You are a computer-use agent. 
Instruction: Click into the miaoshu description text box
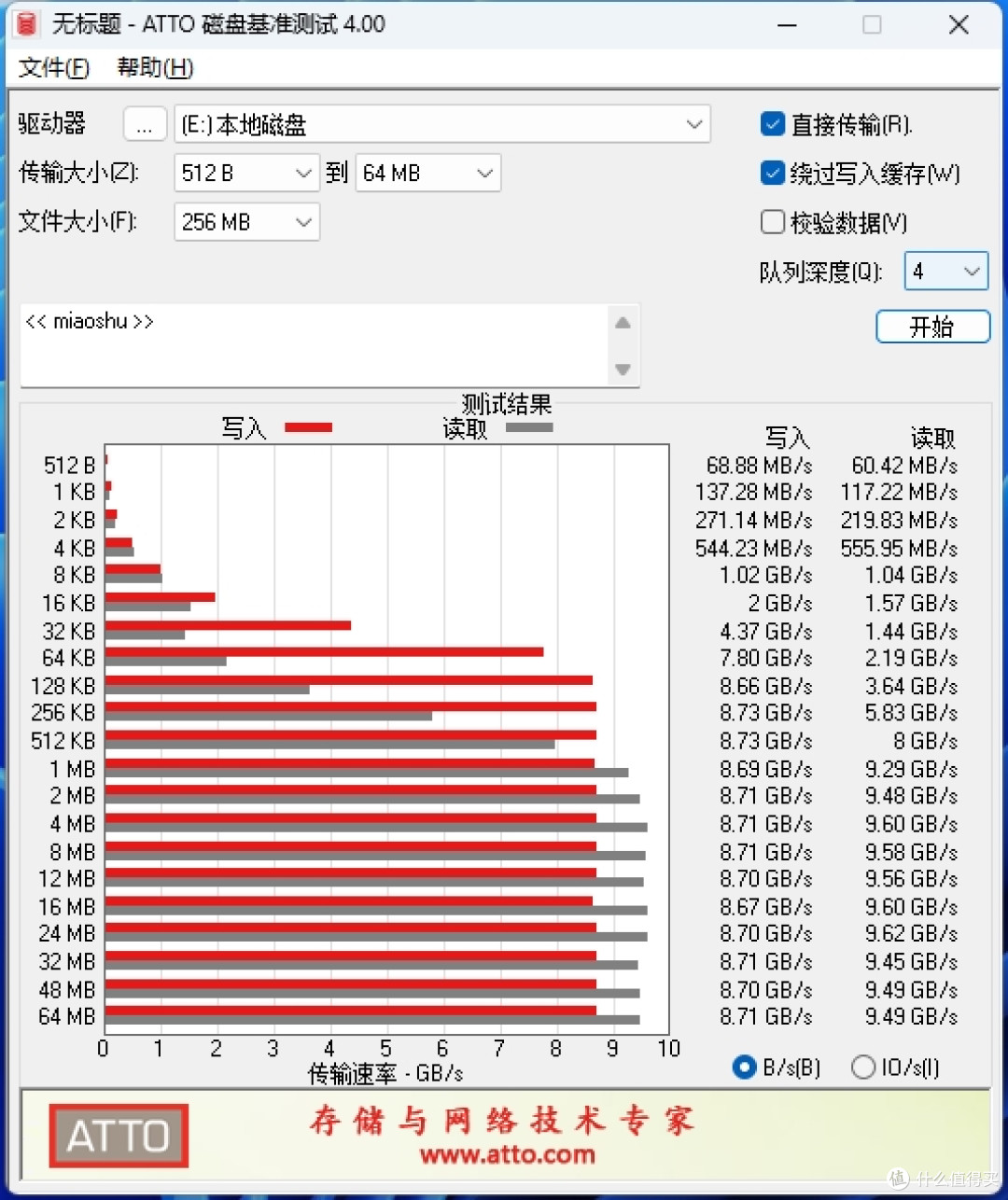(314, 344)
